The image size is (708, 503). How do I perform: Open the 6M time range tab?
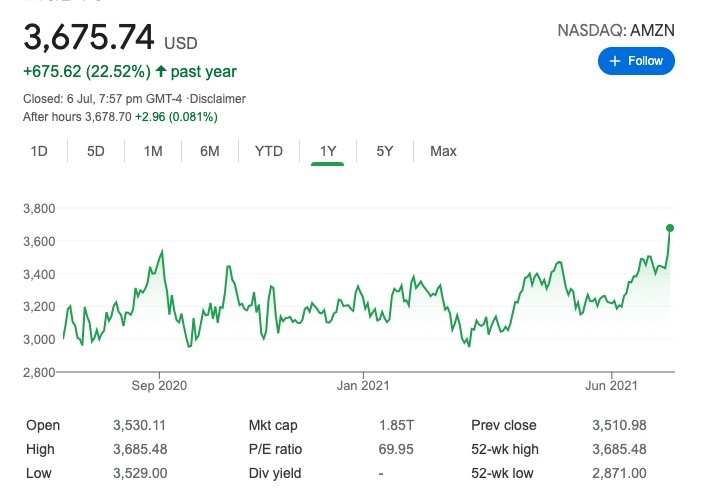210,151
